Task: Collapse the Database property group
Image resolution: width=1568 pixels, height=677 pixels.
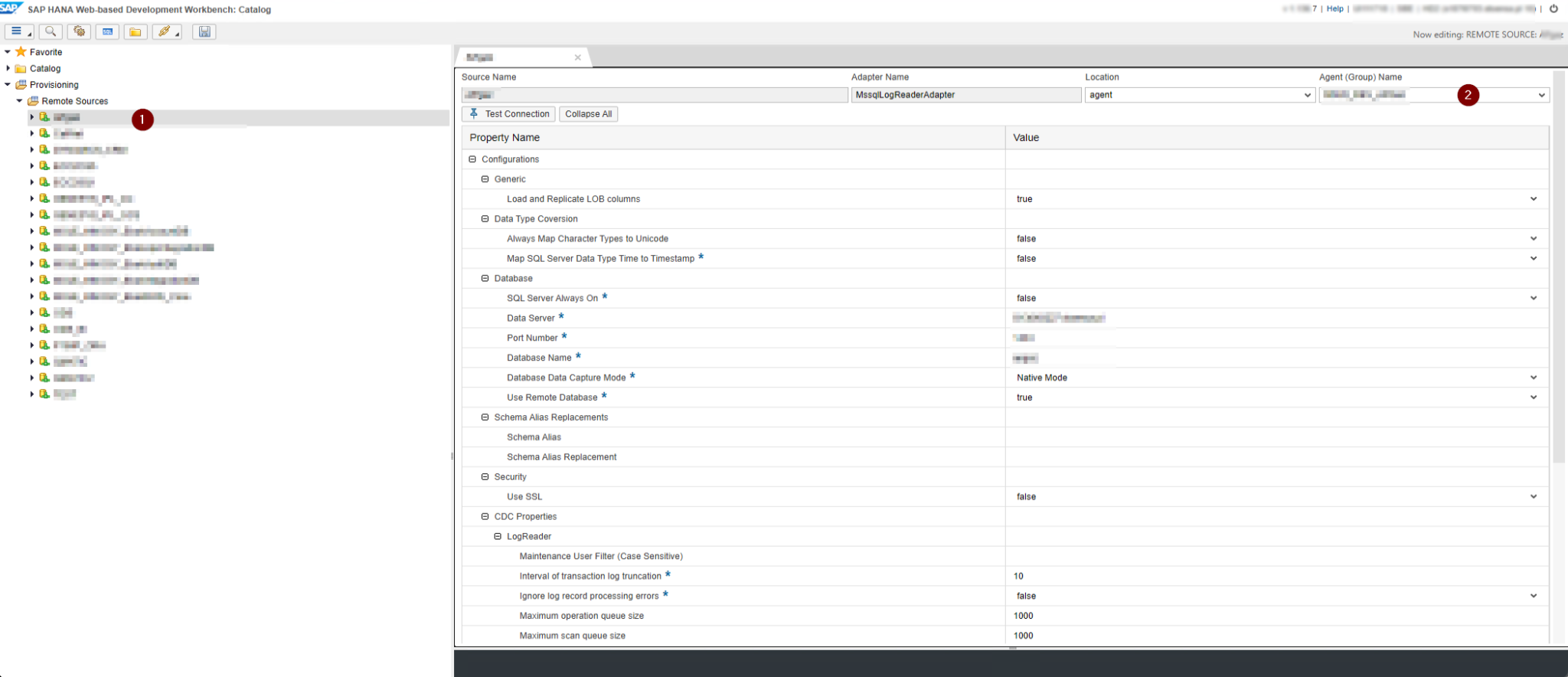Action: (x=485, y=278)
